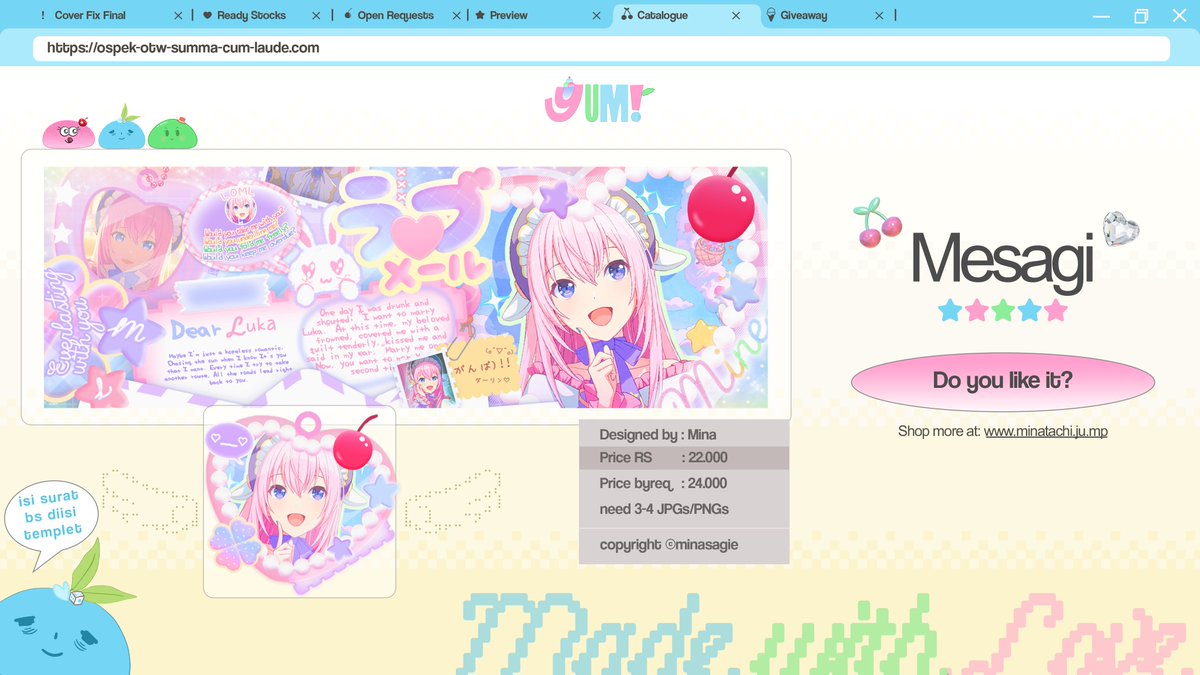Click the star icon on Preview tab
This screenshot has height=675, width=1200.
pos(480,16)
